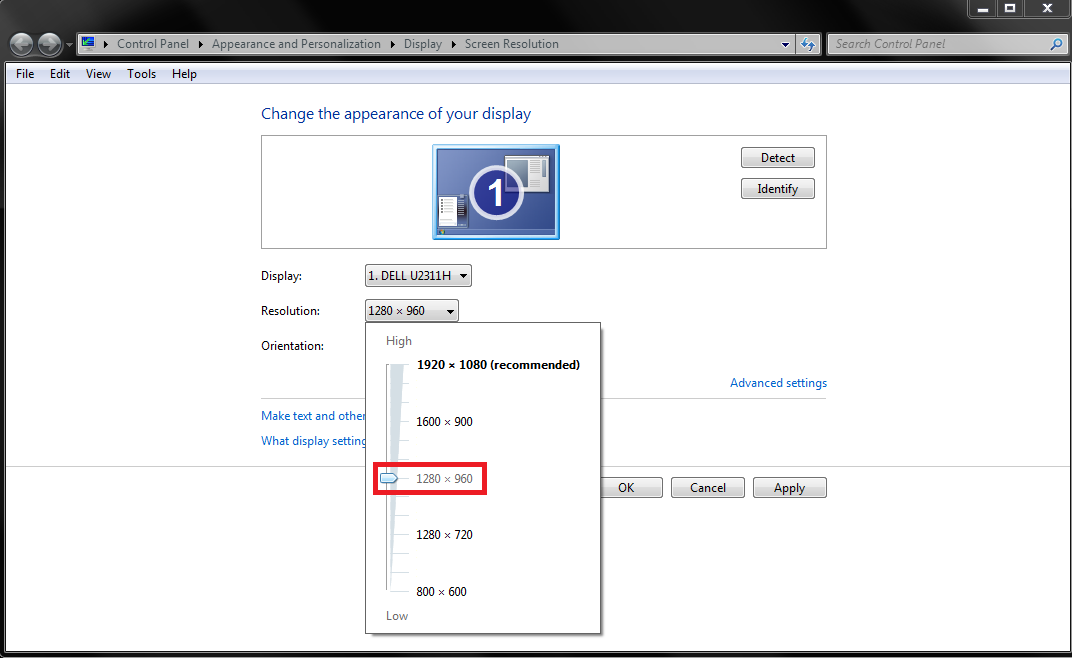Image resolution: width=1072 pixels, height=658 pixels.
Task: Maximize the Screen Resolution window
Action: pyautogui.click(x=1009, y=8)
